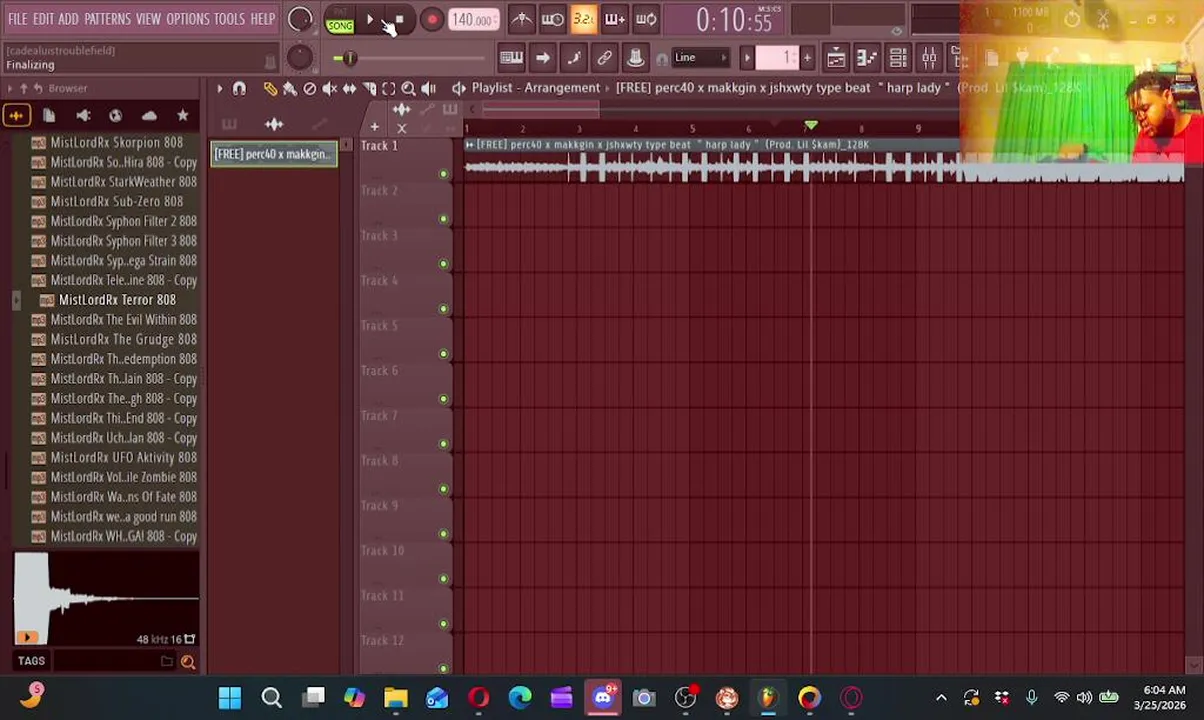
Task: Toggle the metronome
Action: click(x=522, y=19)
